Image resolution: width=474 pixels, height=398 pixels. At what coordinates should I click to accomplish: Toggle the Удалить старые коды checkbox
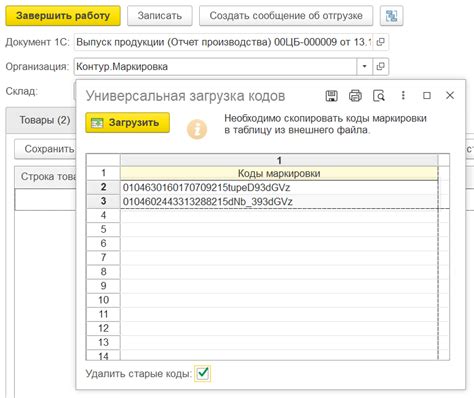[203, 373]
